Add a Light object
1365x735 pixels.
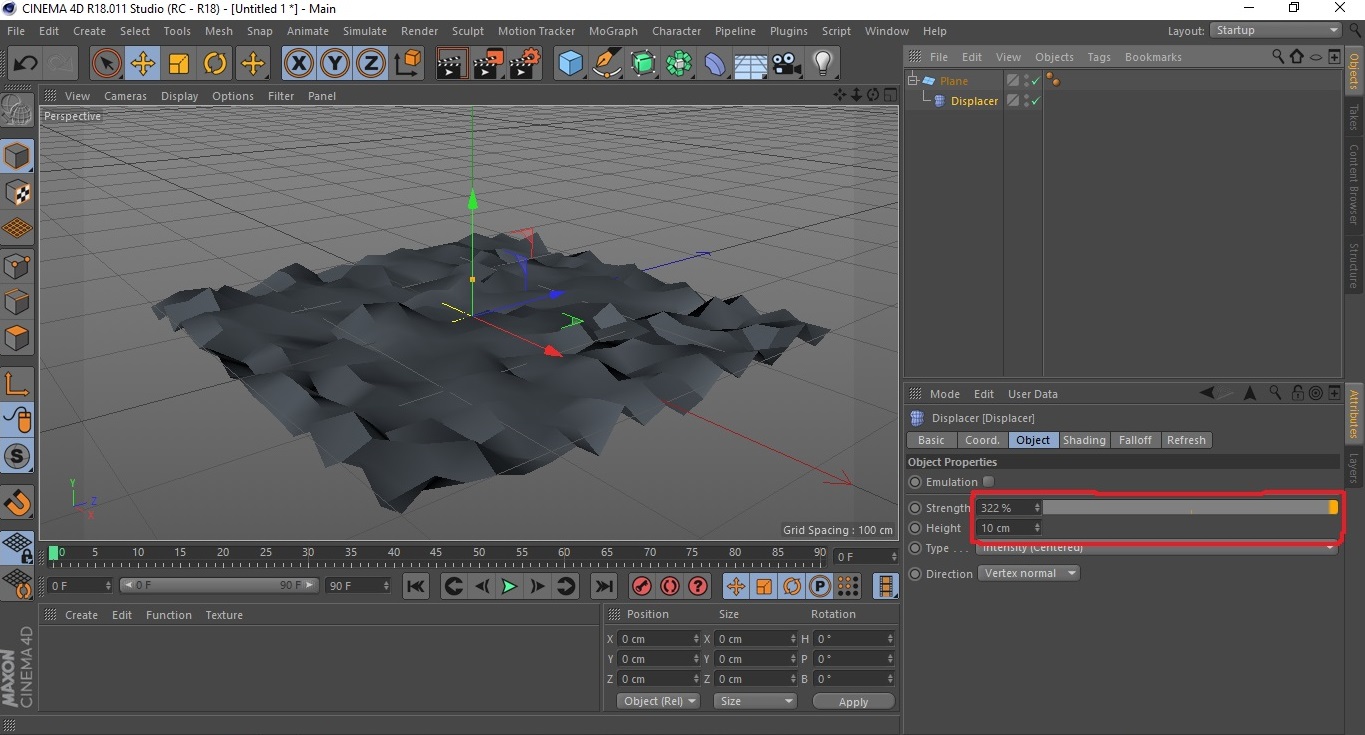tap(823, 64)
